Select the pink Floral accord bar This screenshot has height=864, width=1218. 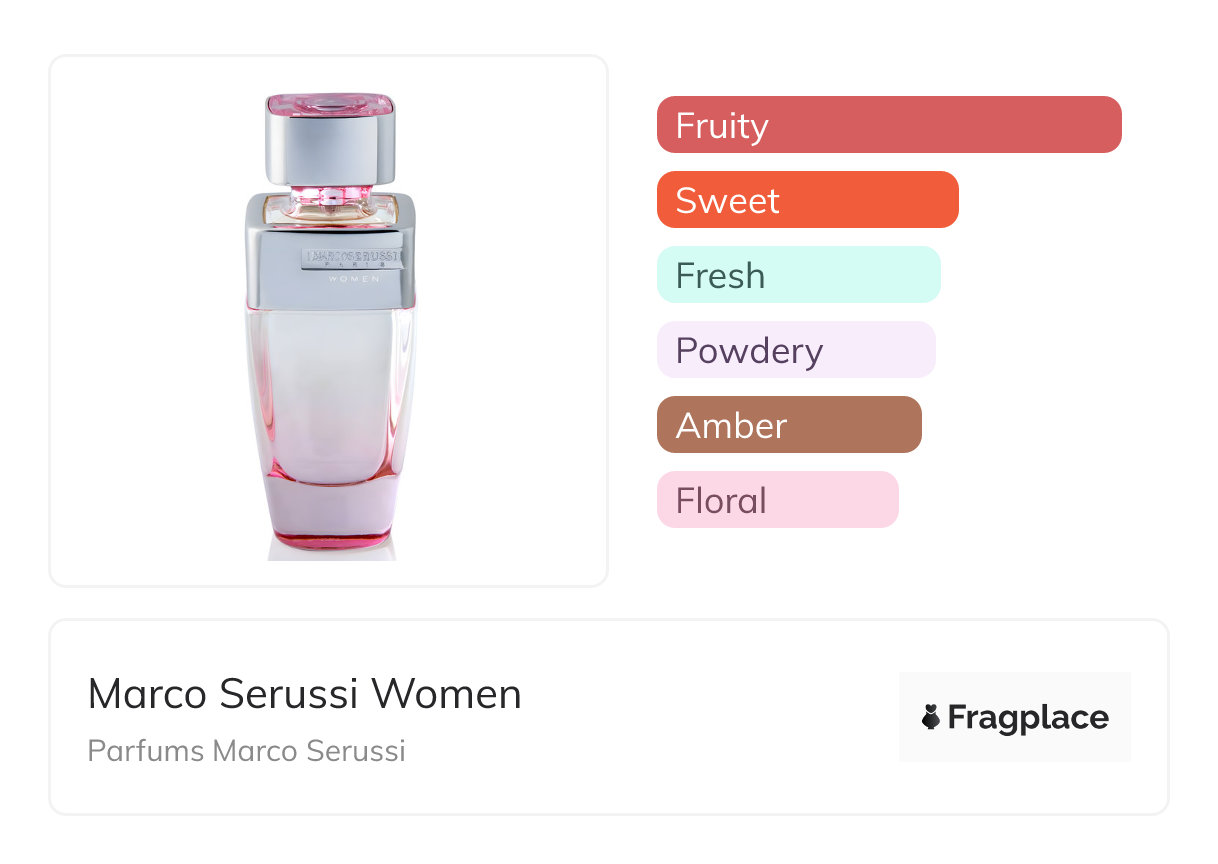coord(777,500)
